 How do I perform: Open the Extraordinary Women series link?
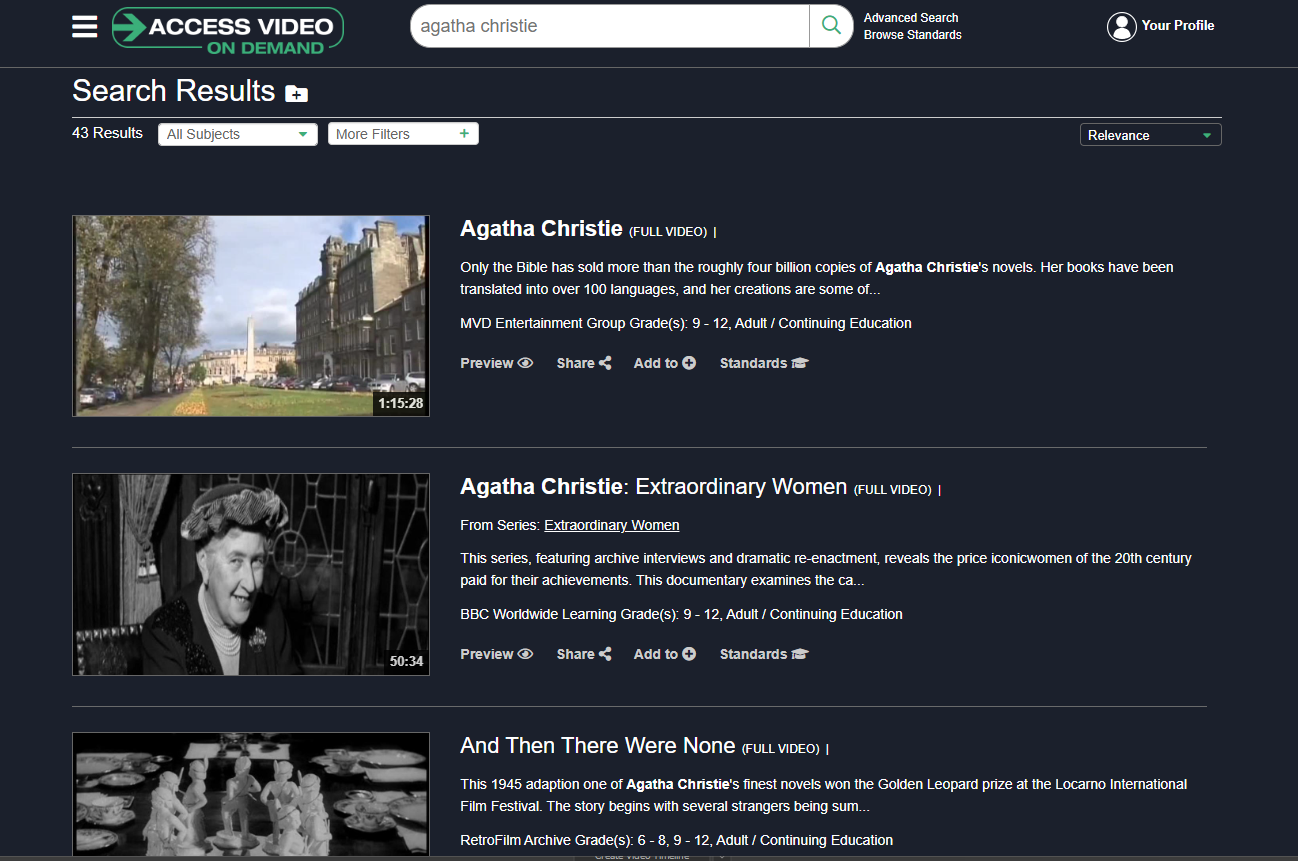(611, 524)
